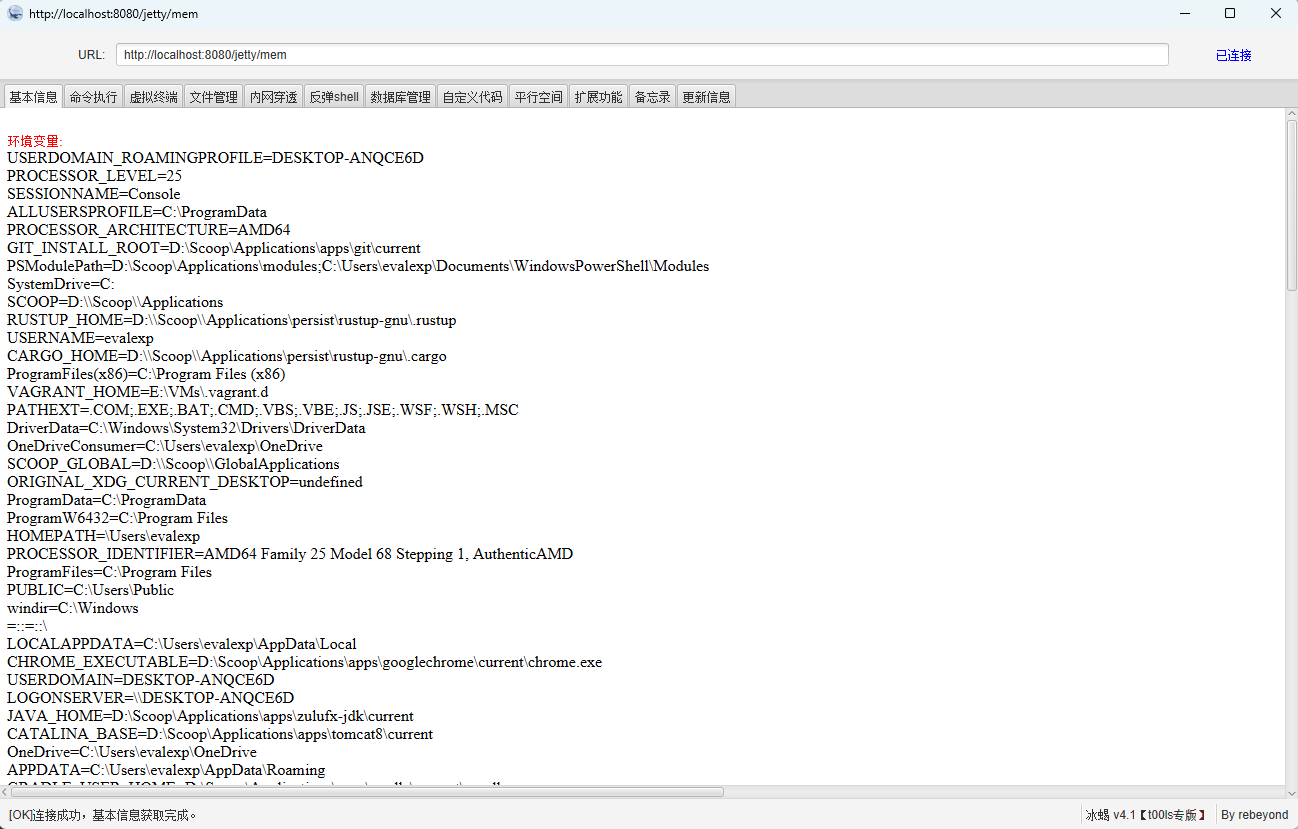Switch to the 基本信息 tab

(x=33, y=97)
